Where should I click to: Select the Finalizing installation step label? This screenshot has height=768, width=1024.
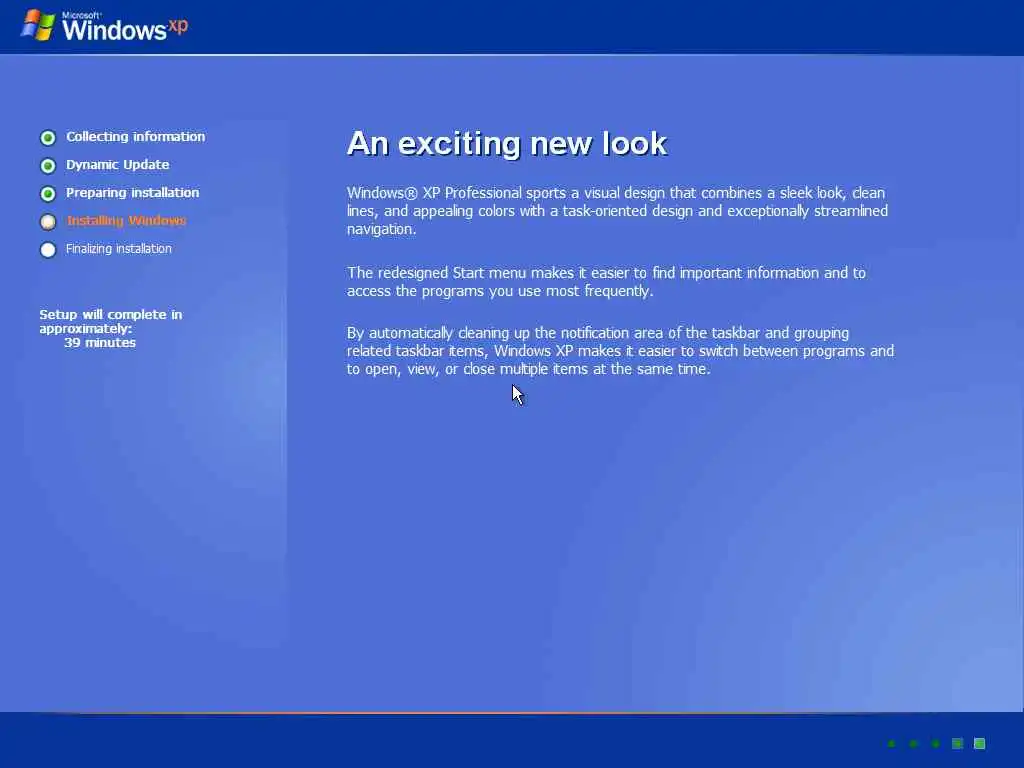(119, 249)
